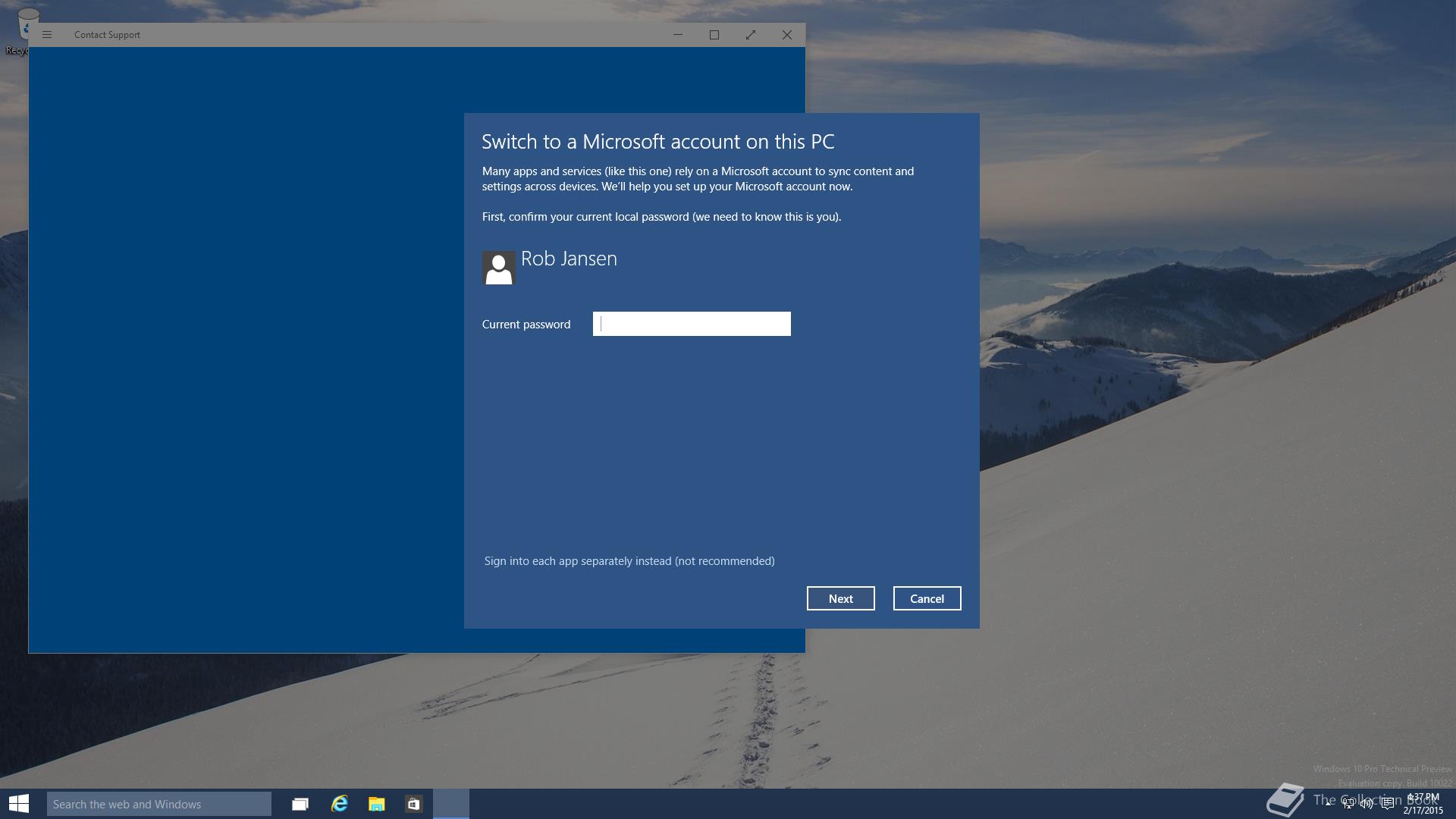This screenshot has width=1456, height=819.
Task: Click 'Sign into each app separately instead' link
Action: click(629, 561)
